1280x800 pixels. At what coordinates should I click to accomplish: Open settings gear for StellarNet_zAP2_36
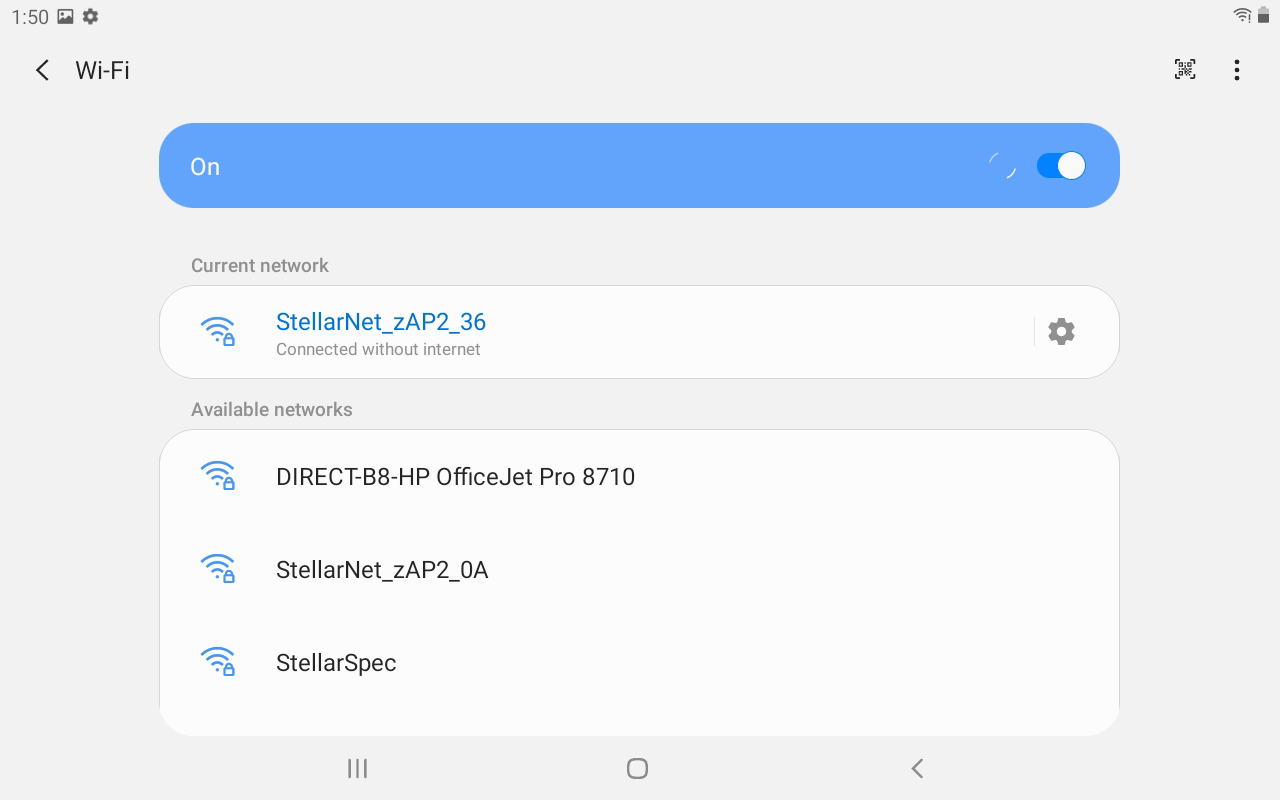tap(1061, 331)
